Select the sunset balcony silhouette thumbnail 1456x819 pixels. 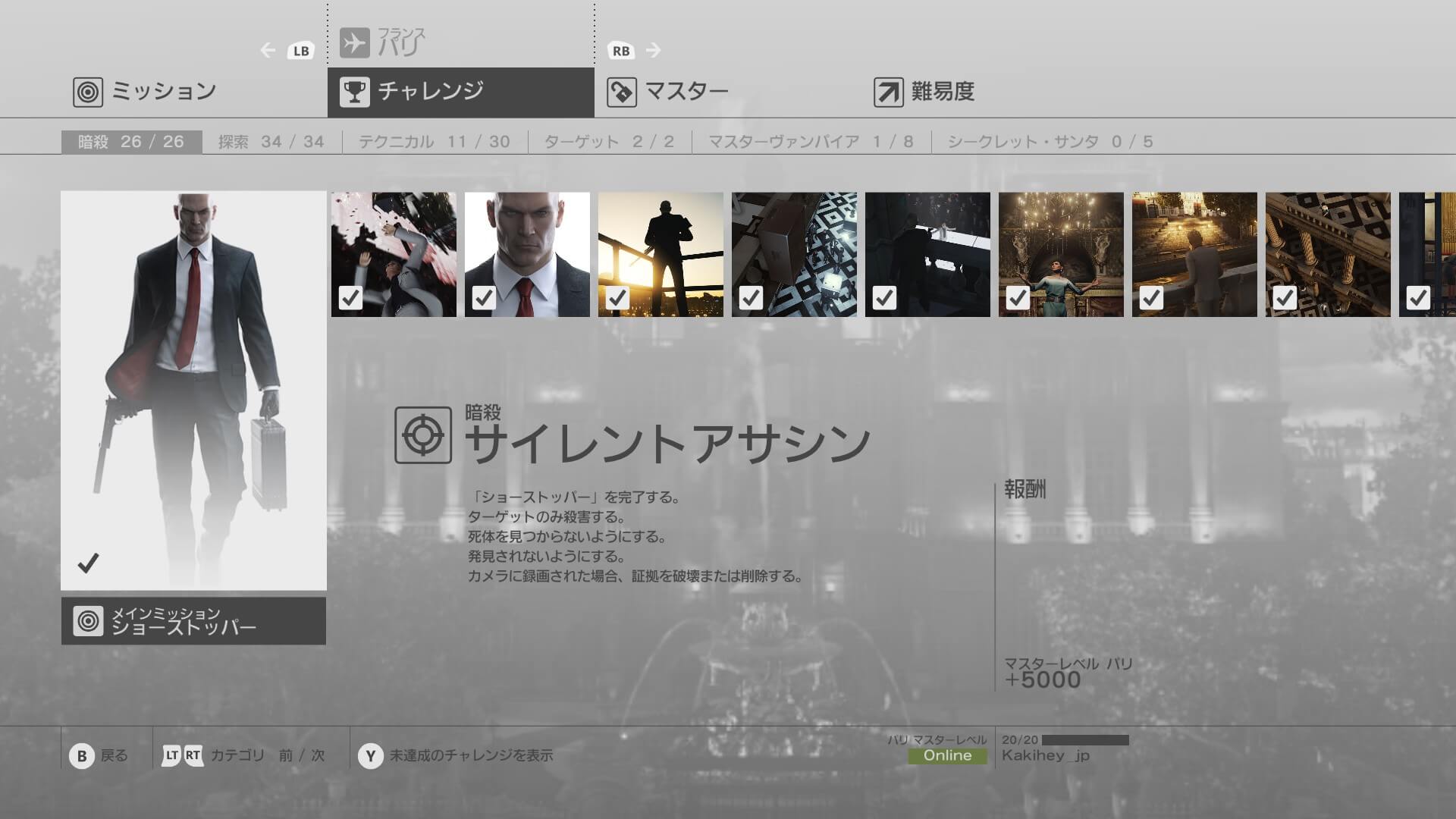click(x=661, y=254)
